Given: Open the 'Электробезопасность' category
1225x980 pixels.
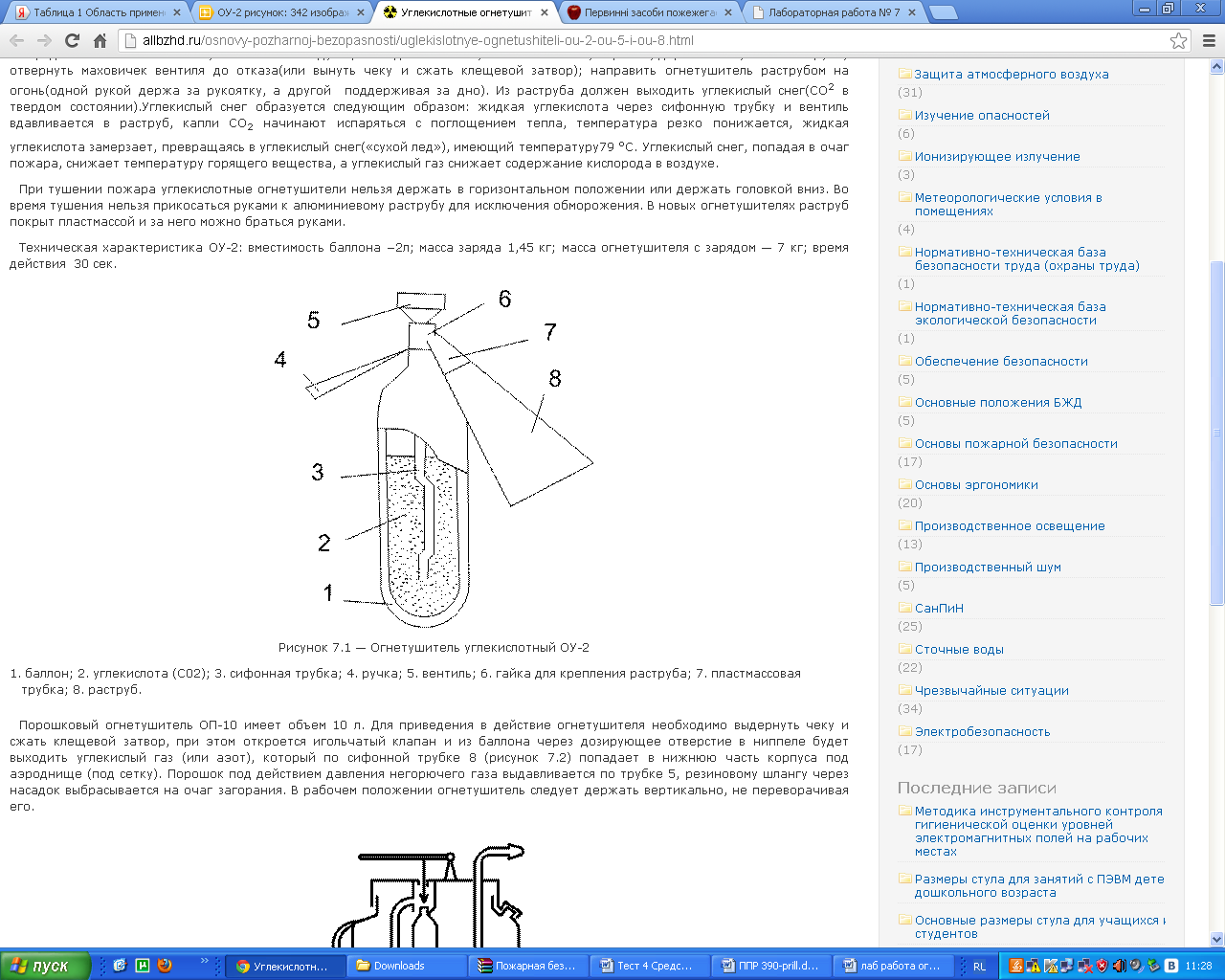Looking at the screenshot, I should 982,731.
